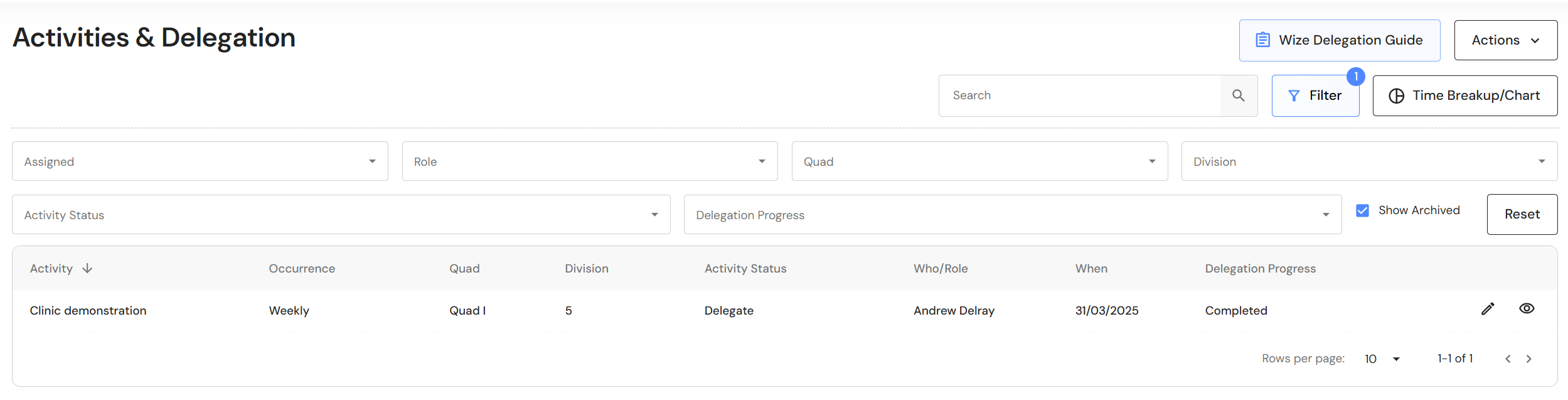Change rows per page value
1568x400 pixels.
coord(1382,359)
